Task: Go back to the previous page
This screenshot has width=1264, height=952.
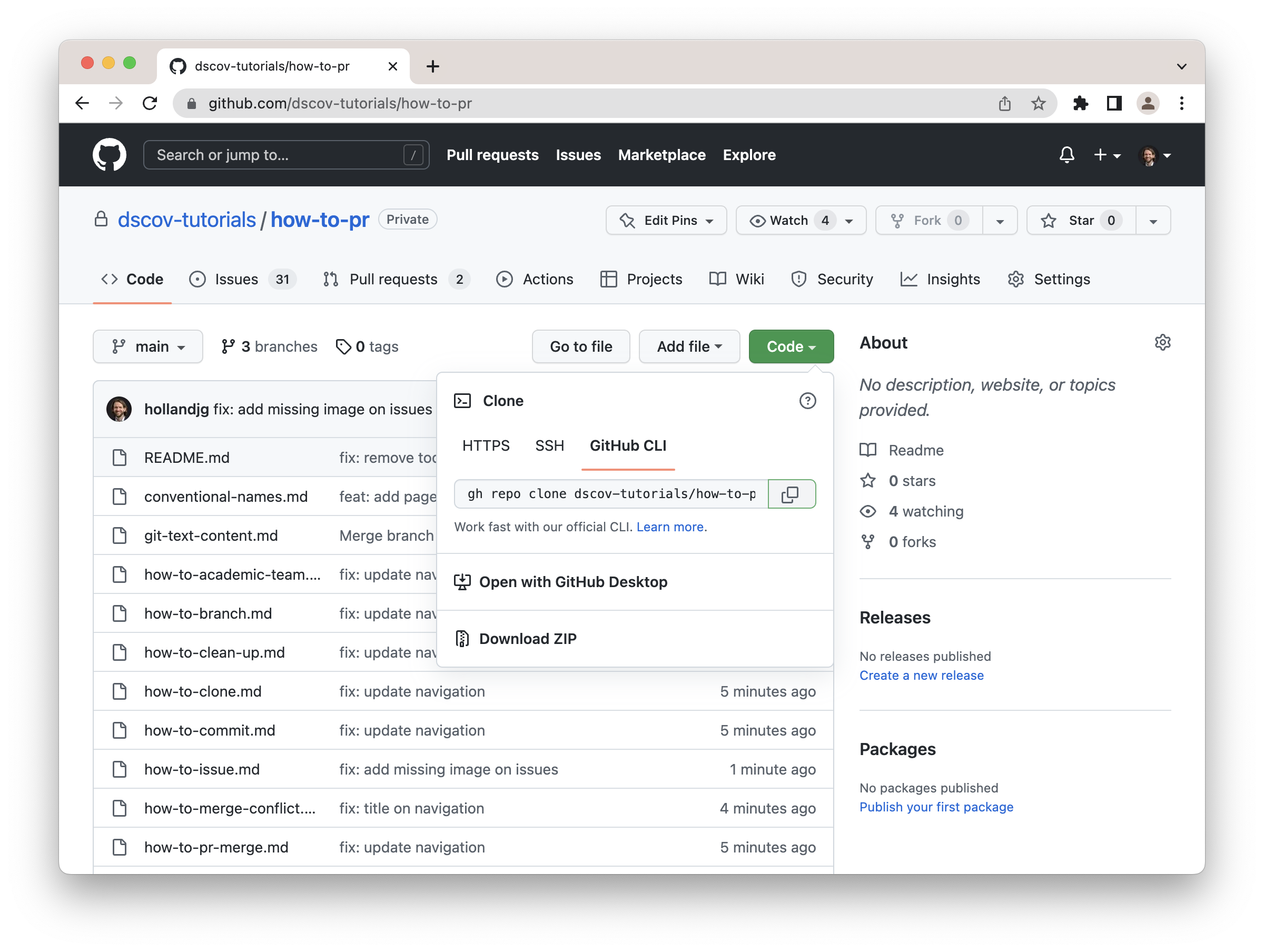Action: coord(83,103)
